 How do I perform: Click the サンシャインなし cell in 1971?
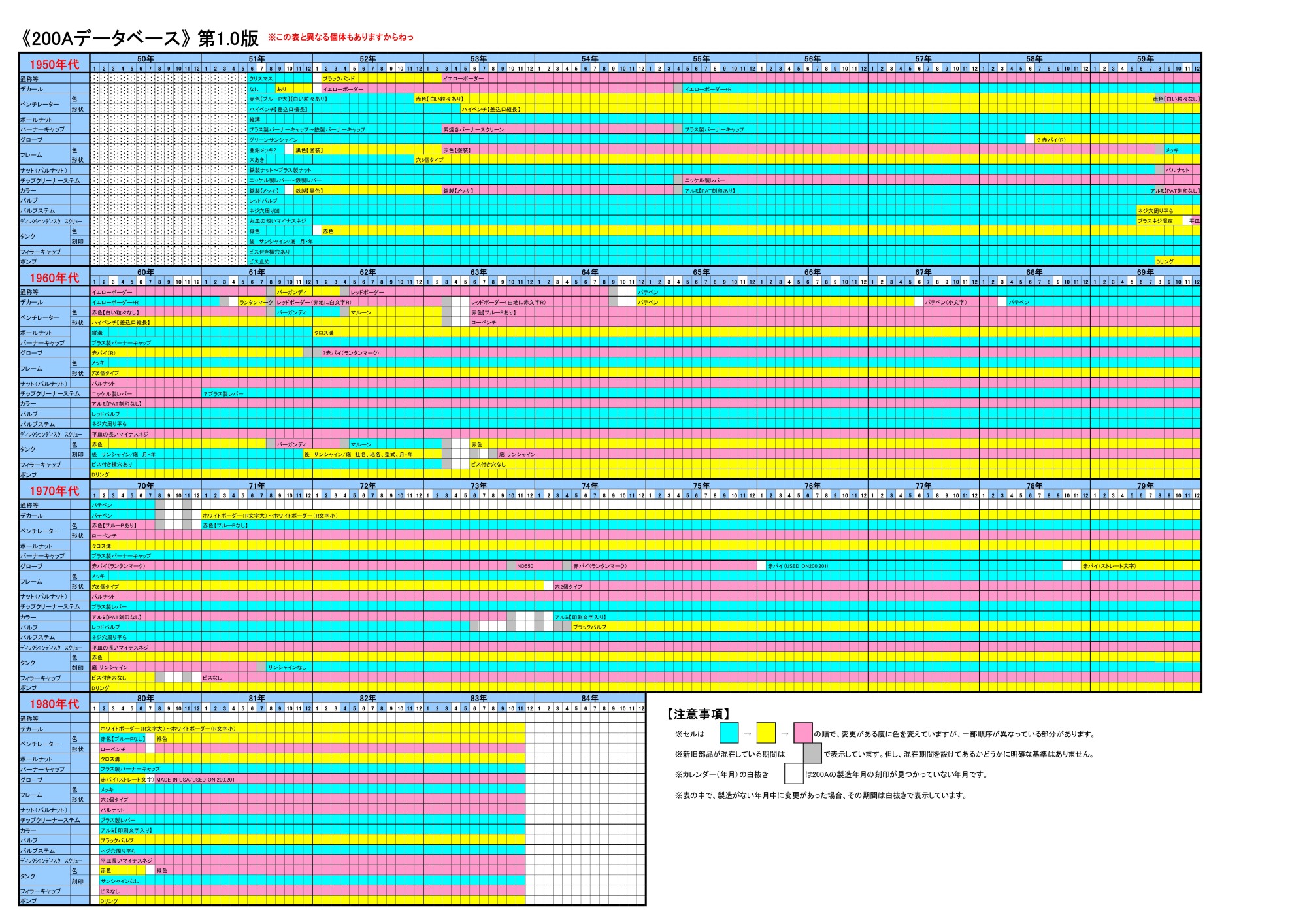coord(287,667)
